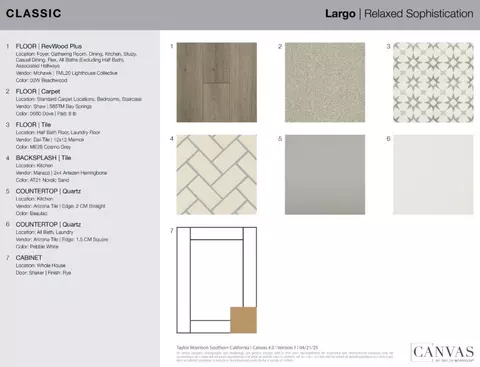Click the 'Color: Beaulac' line
Image resolution: width=480 pixels, height=367 pixels.
click(x=32, y=213)
